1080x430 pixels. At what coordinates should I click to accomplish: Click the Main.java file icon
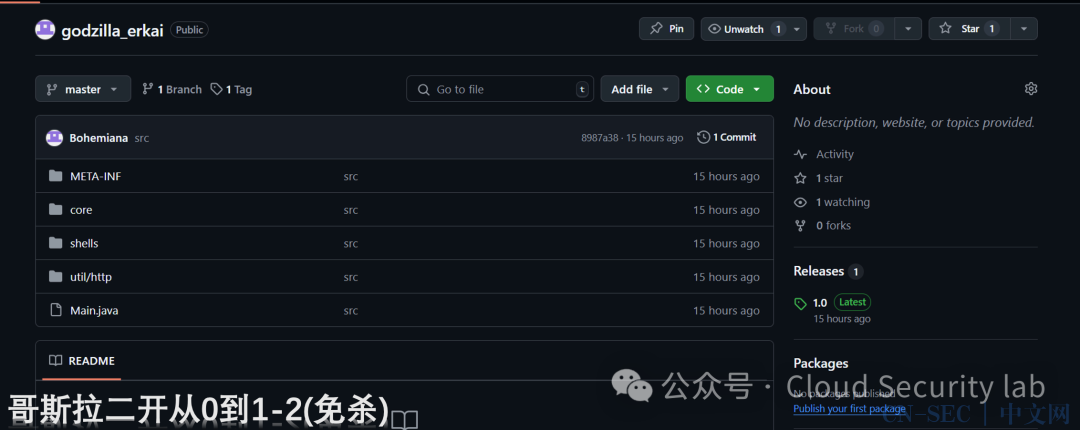point(56,310)
